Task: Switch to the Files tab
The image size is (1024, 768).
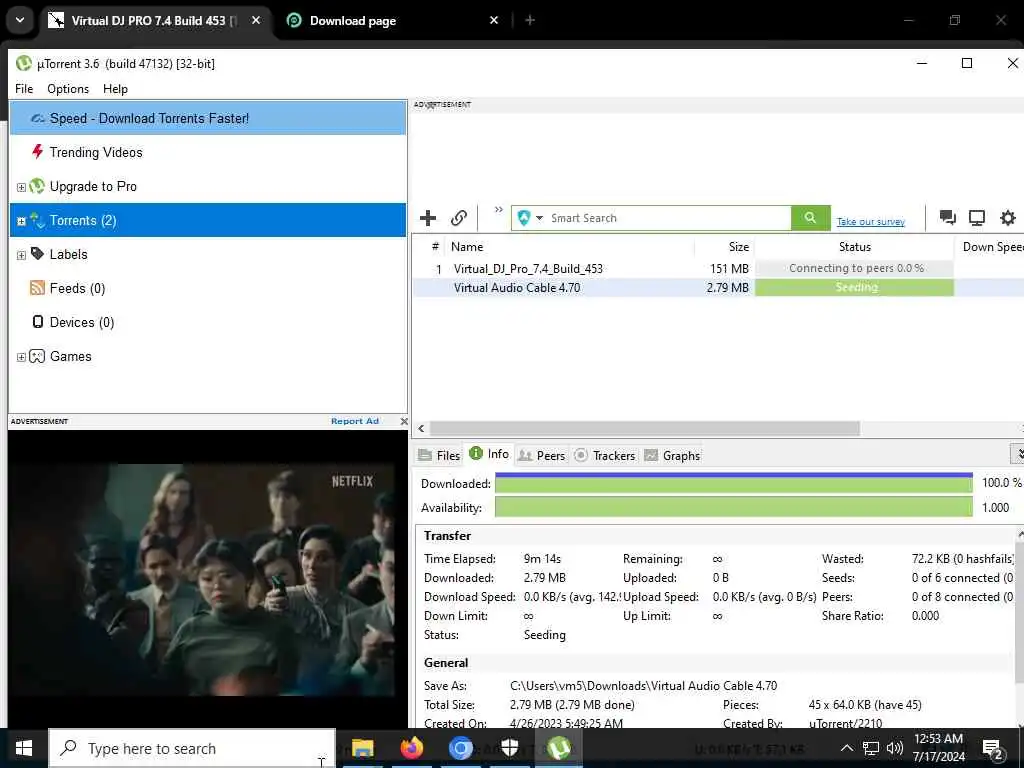Action: pos(440,455)
